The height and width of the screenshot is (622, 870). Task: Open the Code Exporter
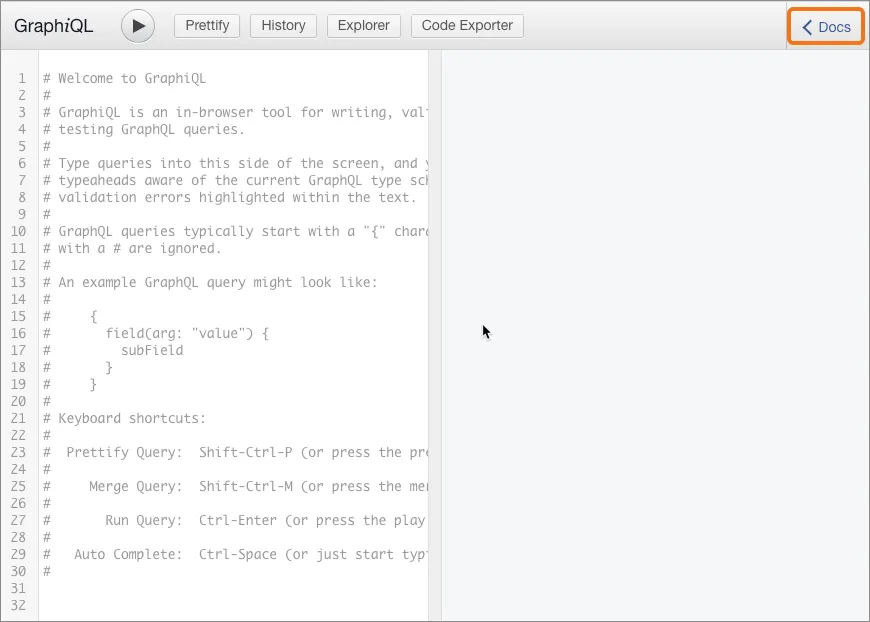click(466, 25)
